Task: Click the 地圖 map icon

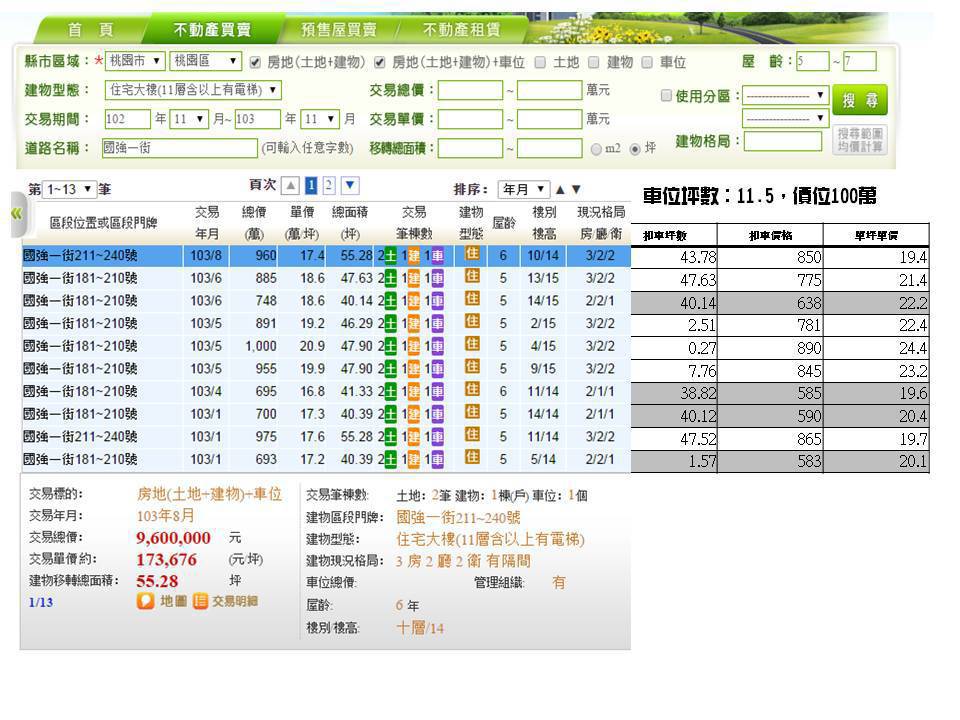Action: (146, 601)
